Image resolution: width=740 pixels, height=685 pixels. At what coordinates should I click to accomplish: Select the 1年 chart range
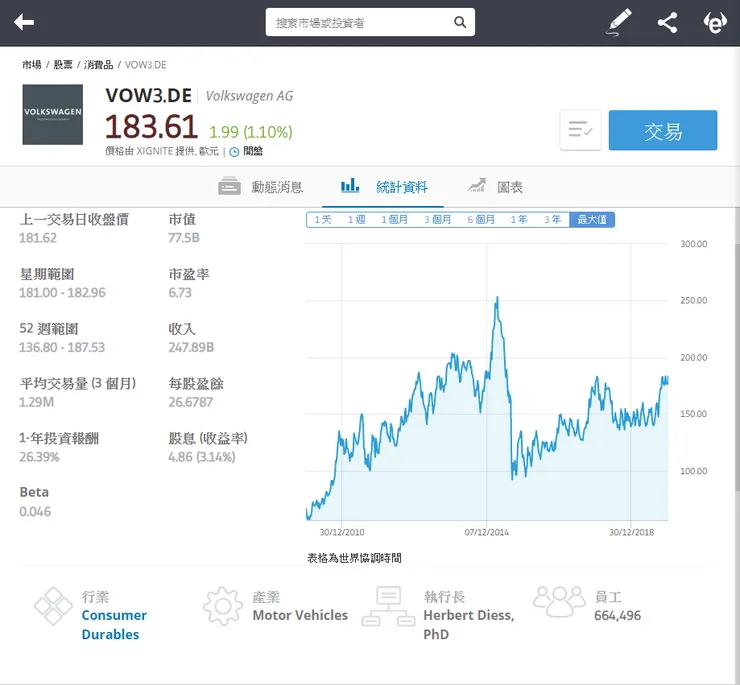pos(519,220)
